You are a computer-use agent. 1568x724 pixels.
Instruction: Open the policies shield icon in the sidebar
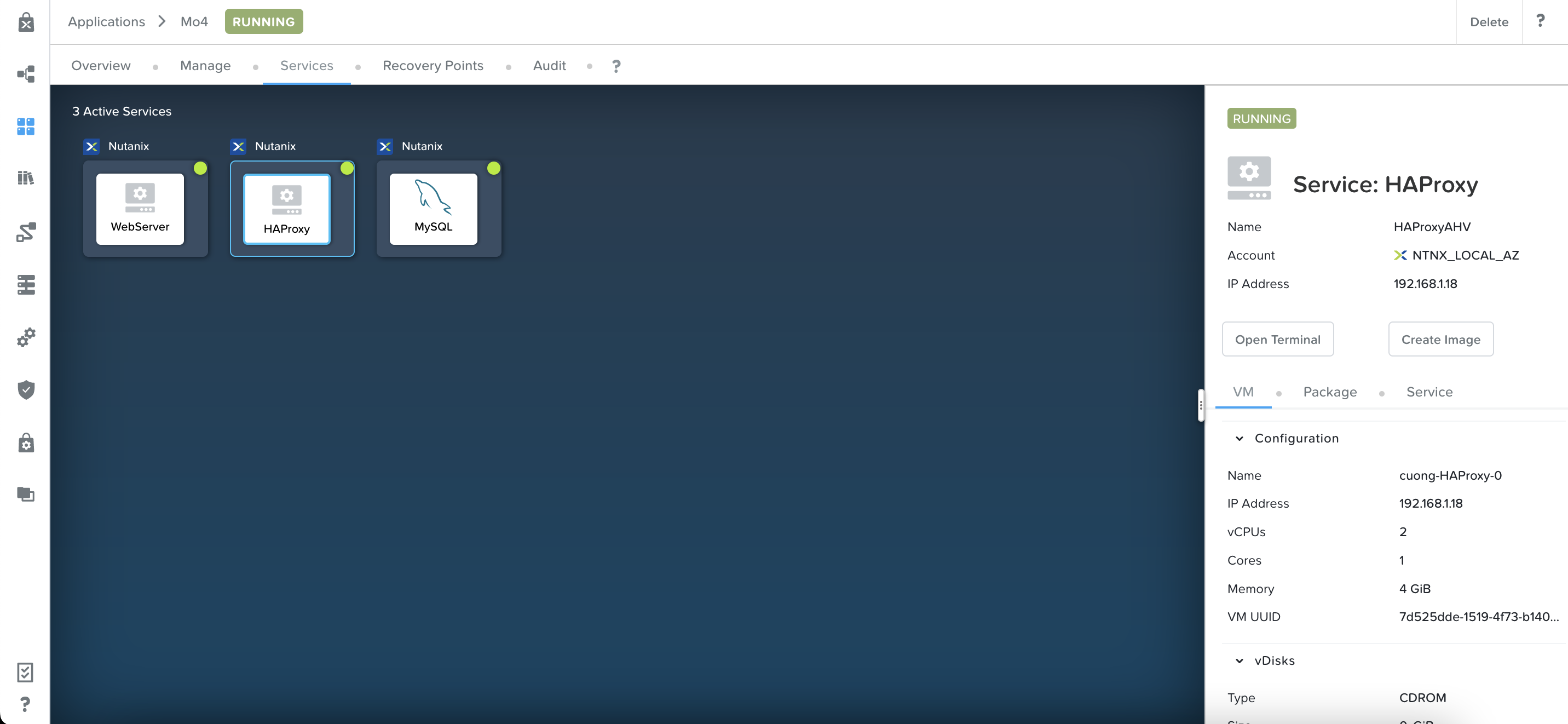tap(26, 390)
